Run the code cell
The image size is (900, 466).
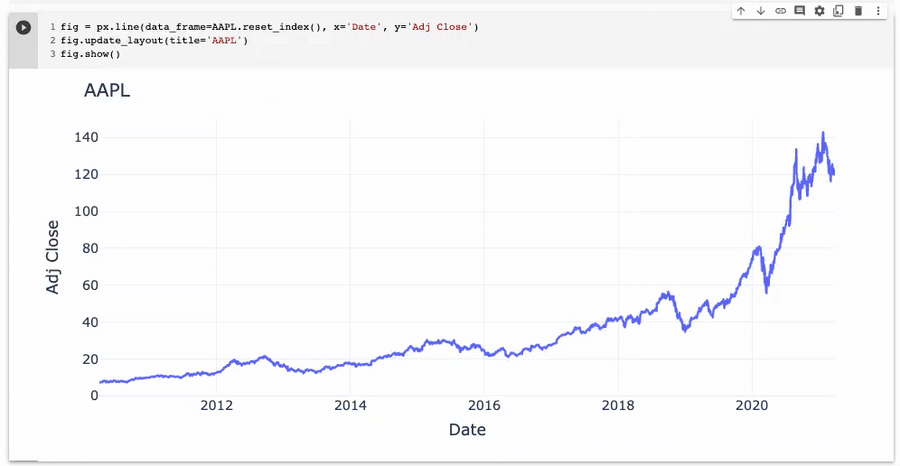click(x=23, y=27)
